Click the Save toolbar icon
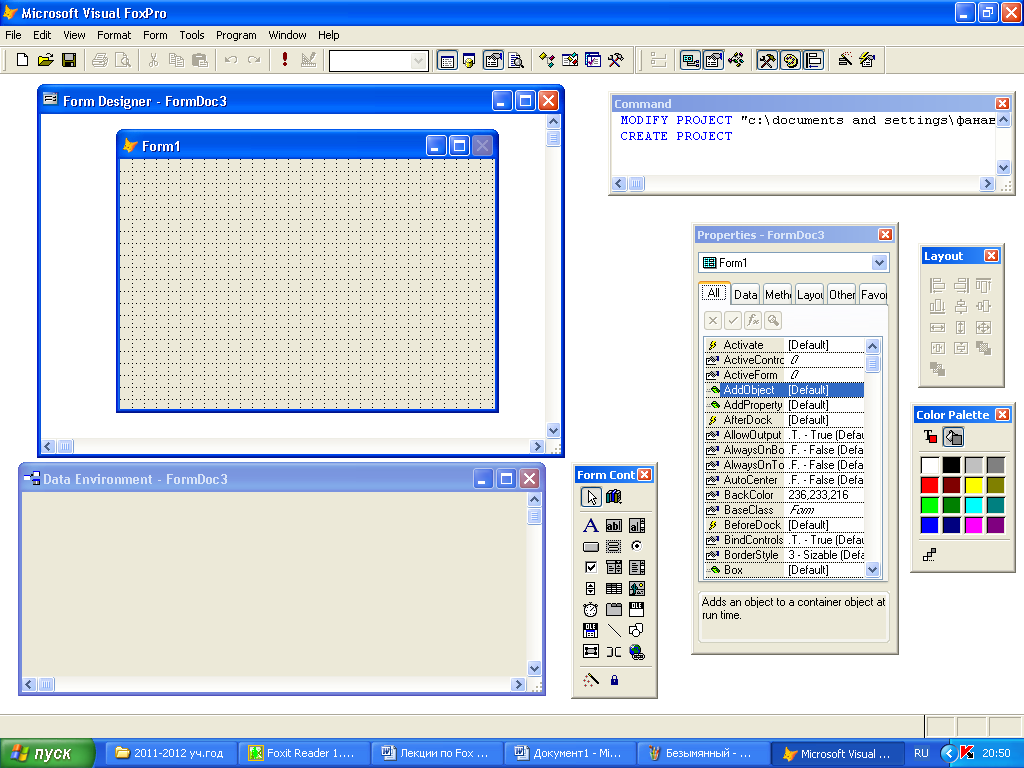Image resolution: width=1024 pixels, height=768 pixels. click(69, 60)
